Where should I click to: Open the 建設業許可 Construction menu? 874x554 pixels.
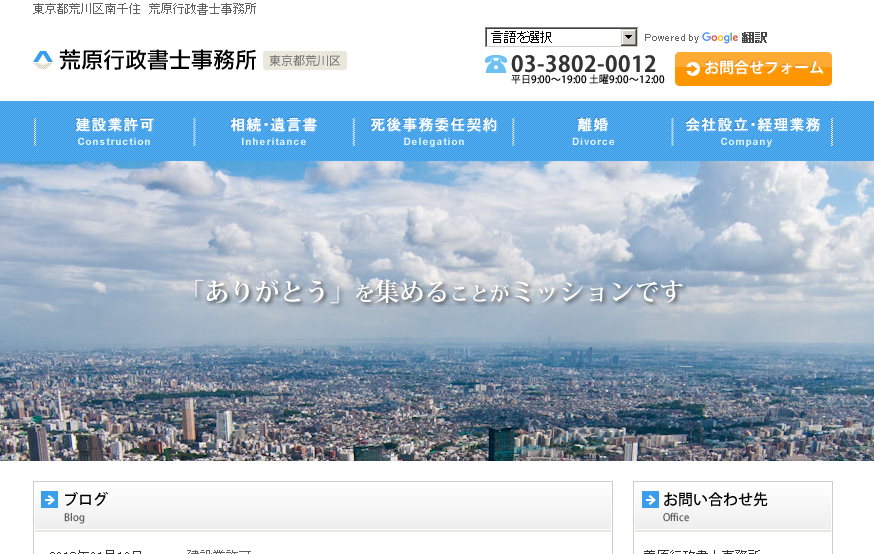click(115, 131)
